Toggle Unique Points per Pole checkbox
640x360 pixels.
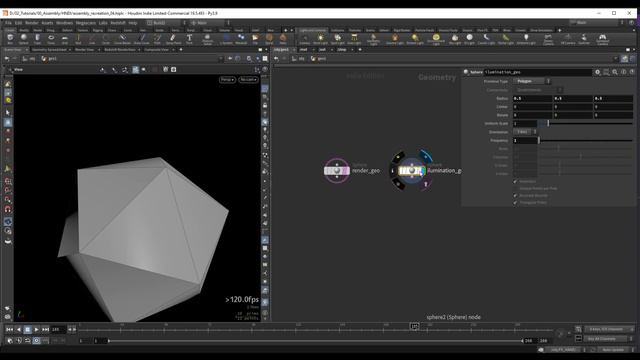coord(515,189)
